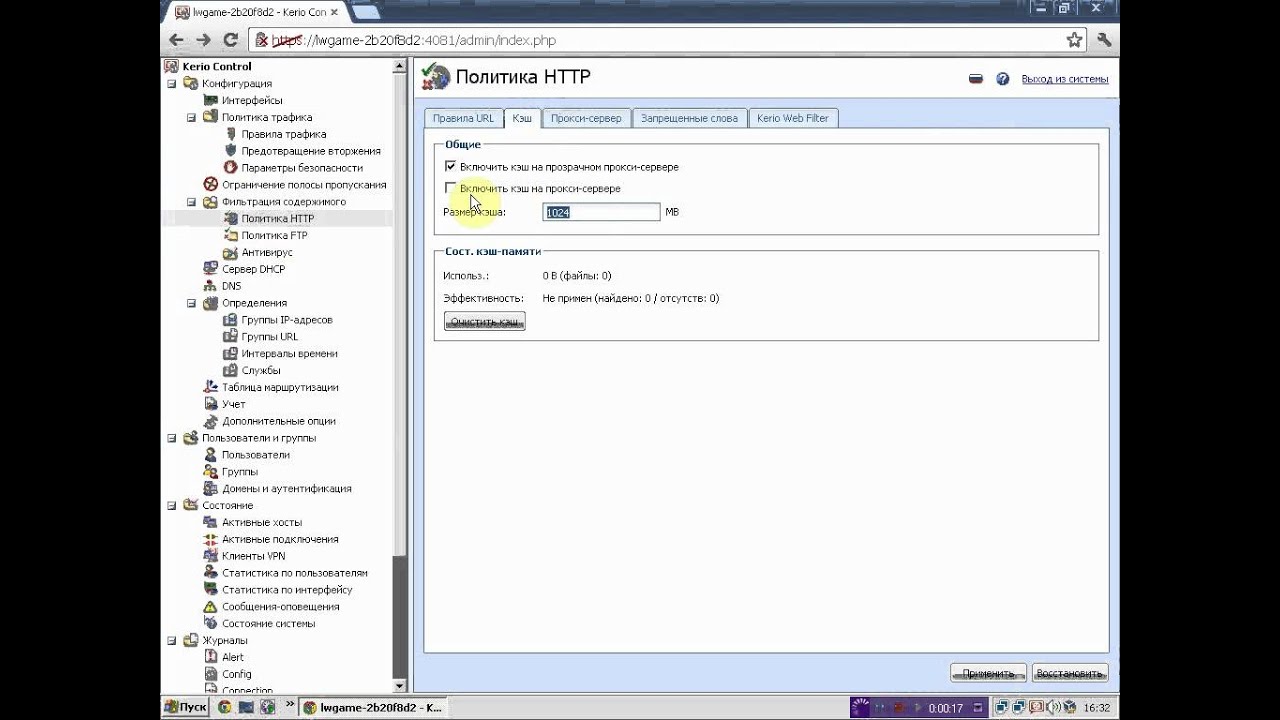This screenshot has width=1280, height=720.
Task: Open a new browser tab
Action: click(x=366, y=12)
